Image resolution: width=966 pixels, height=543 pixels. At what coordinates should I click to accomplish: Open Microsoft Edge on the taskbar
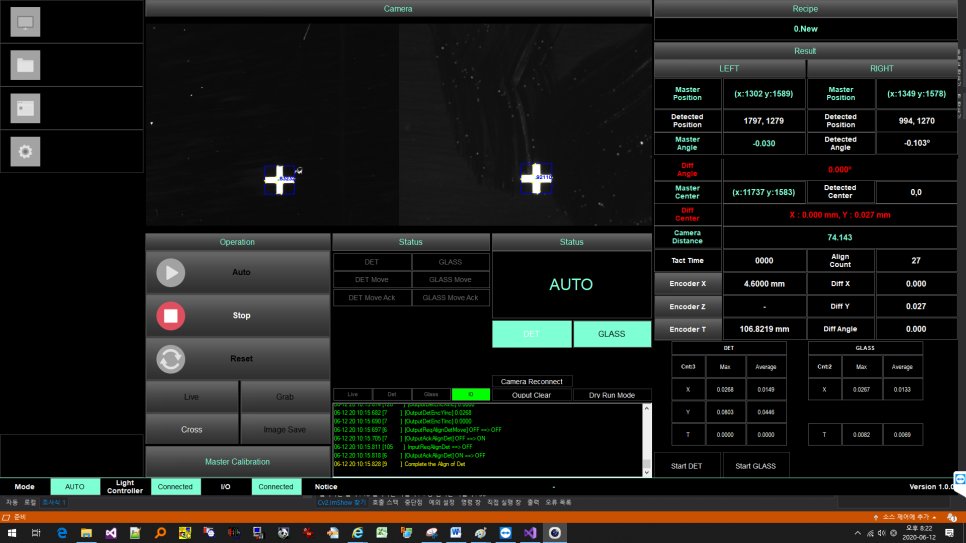click(x=62, y=533)
